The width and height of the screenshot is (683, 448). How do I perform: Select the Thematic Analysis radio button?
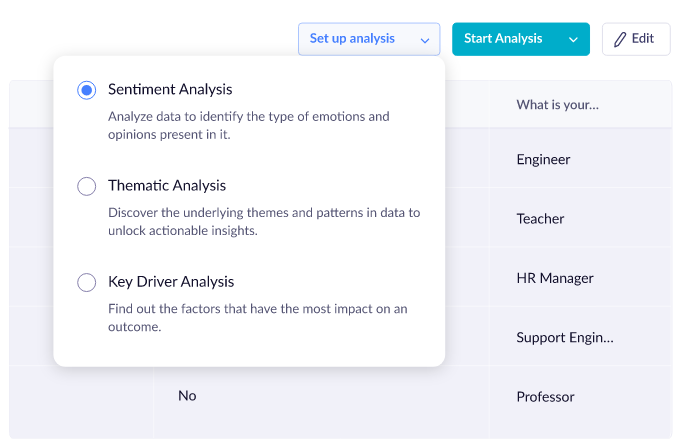(87, 186)
